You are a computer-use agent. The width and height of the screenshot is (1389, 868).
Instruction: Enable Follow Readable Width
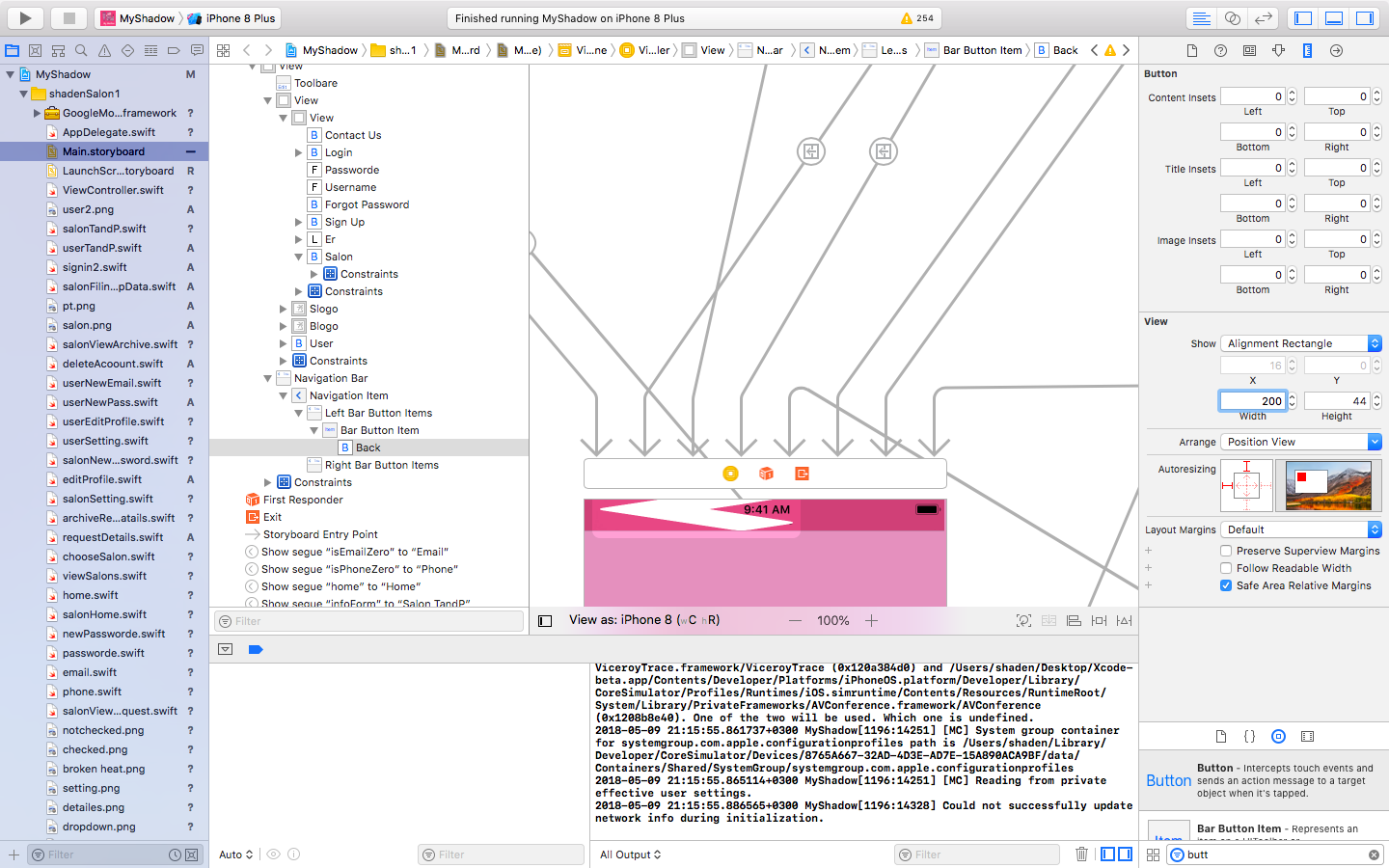(x=1226, y=568)
